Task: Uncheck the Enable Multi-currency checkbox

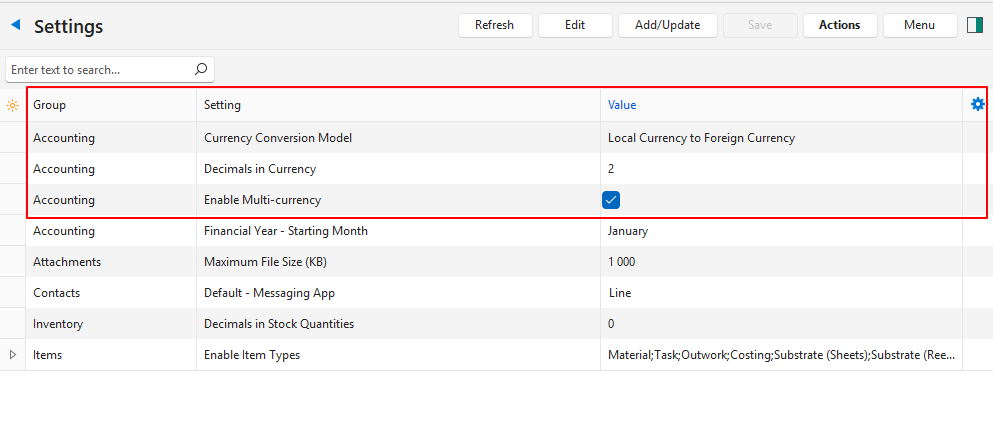Action: pyautogui.click(x=611, y=200)
